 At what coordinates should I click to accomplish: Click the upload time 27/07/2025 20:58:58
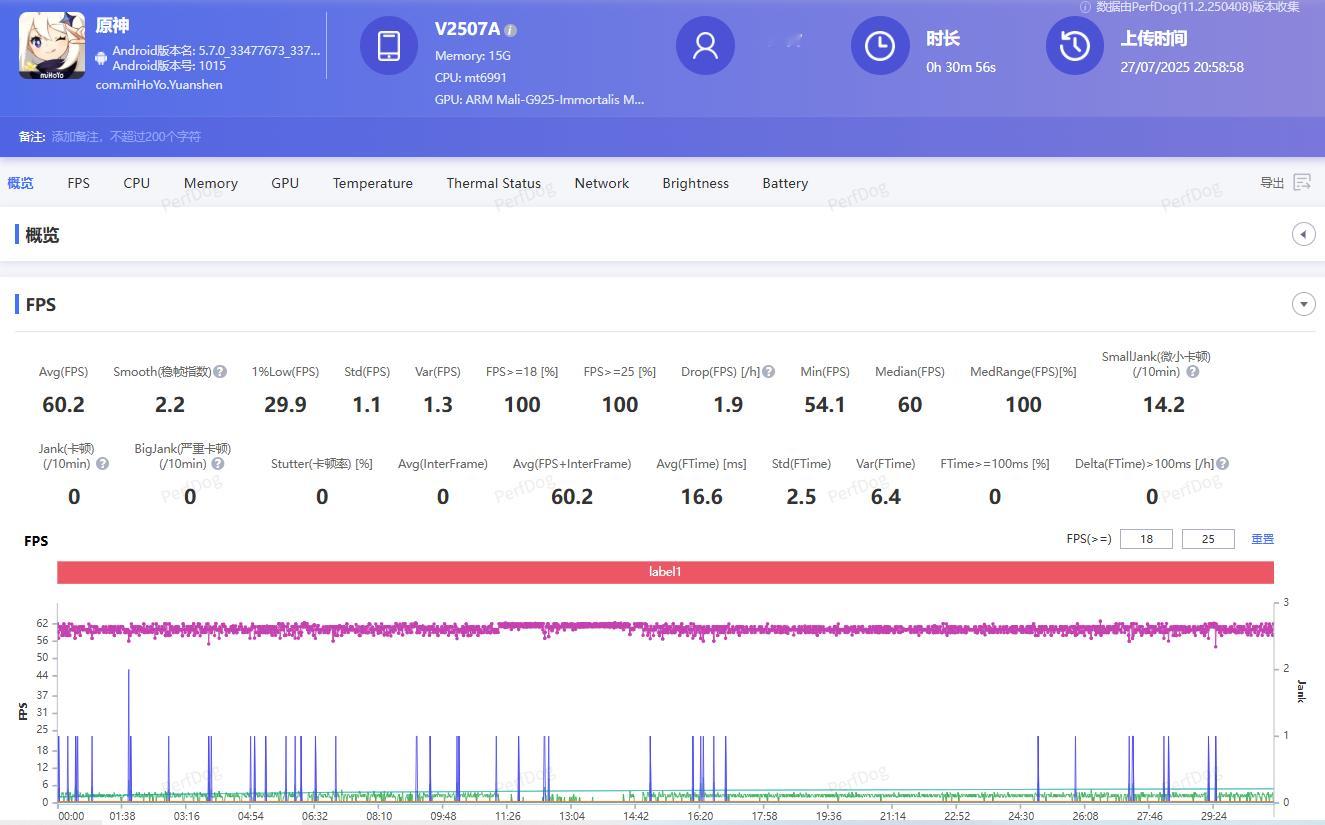click(x=1182, y=67)
